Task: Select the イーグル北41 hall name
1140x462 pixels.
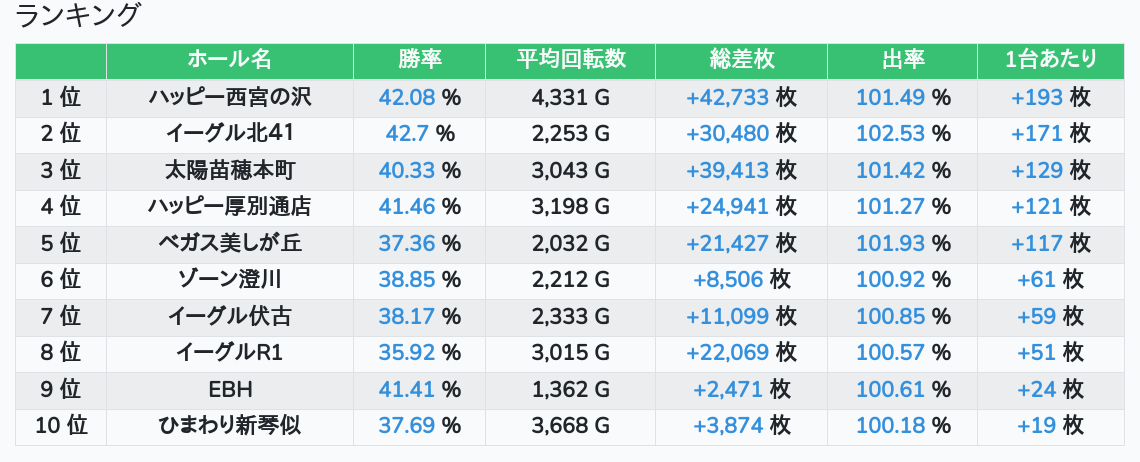Action: 229,133
